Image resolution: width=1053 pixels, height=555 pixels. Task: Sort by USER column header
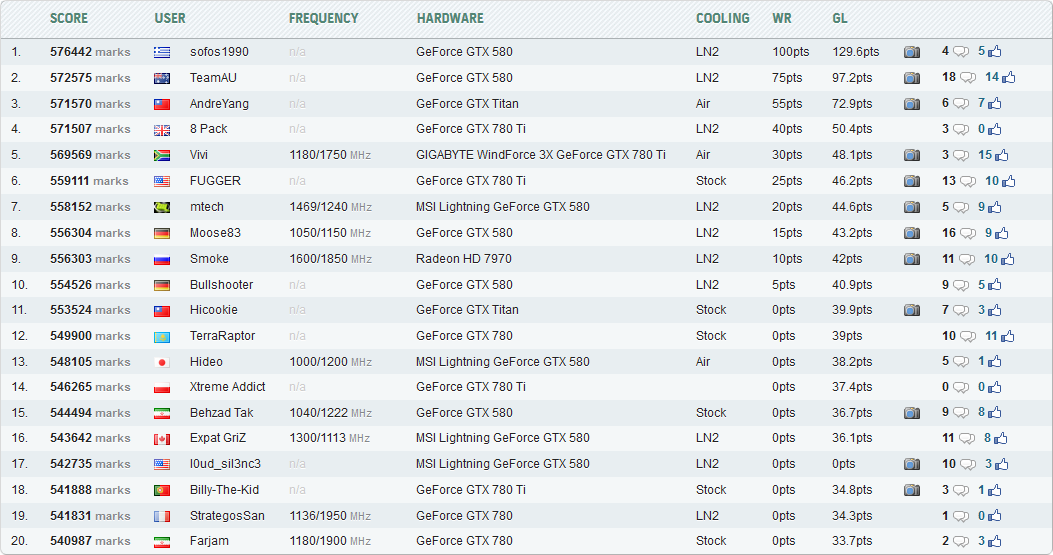[x=170, y=18]
